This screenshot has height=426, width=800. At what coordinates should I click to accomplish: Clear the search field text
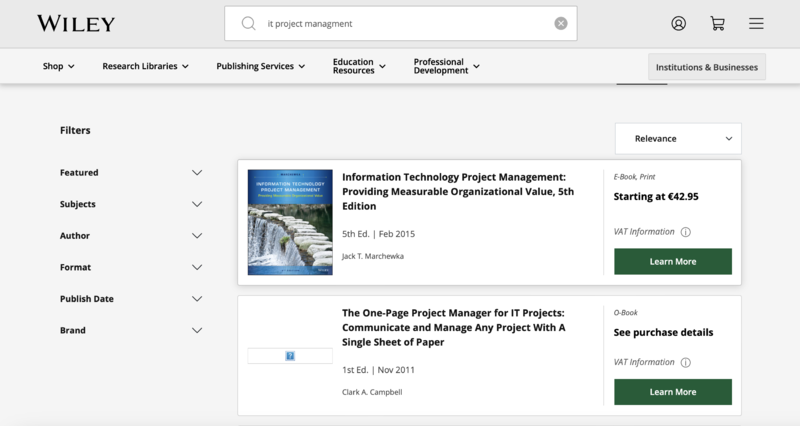[x=561, y=23]
